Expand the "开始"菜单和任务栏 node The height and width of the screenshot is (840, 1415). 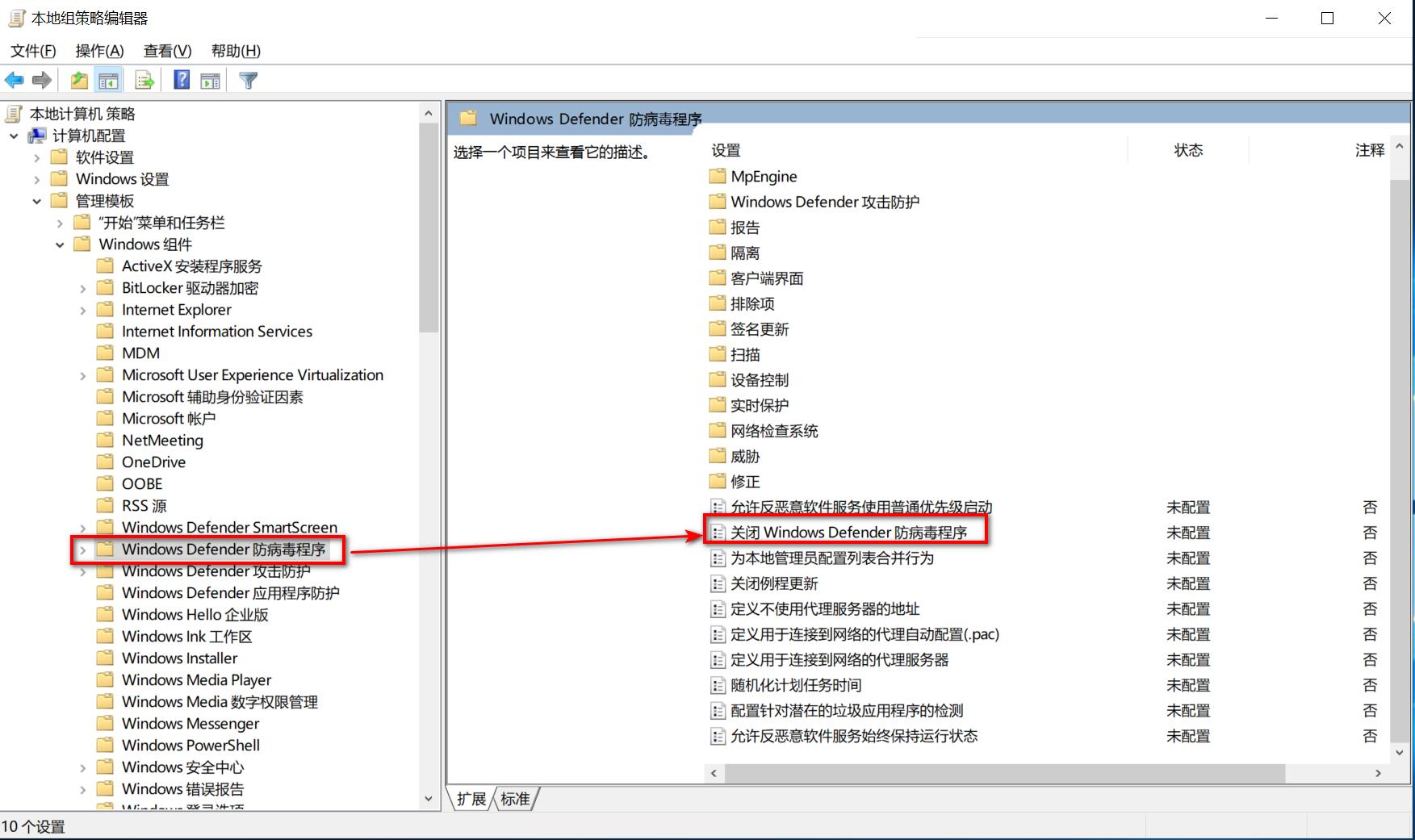tap(60, 223)
